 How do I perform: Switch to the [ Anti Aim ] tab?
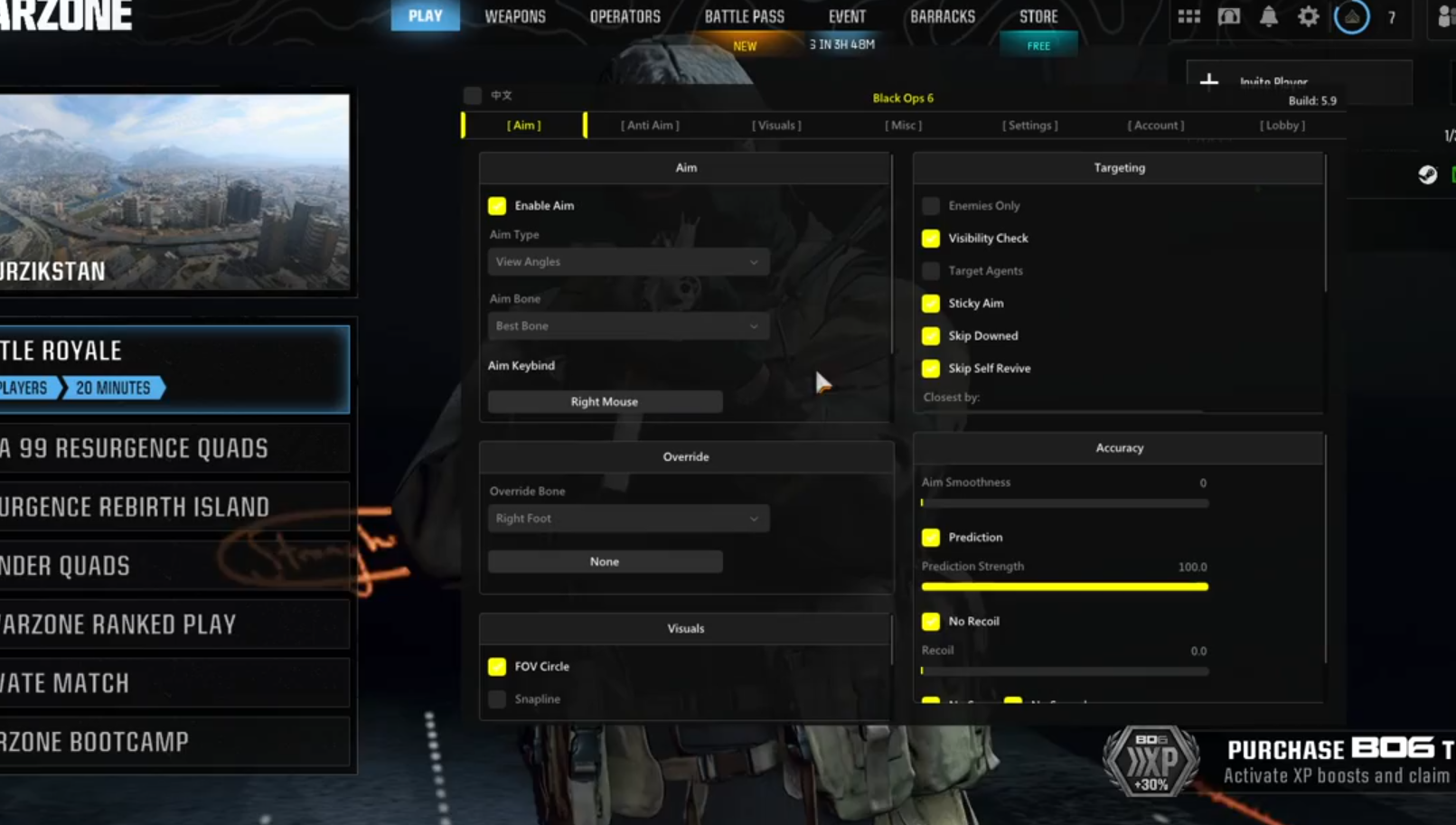tap(650, 126)
